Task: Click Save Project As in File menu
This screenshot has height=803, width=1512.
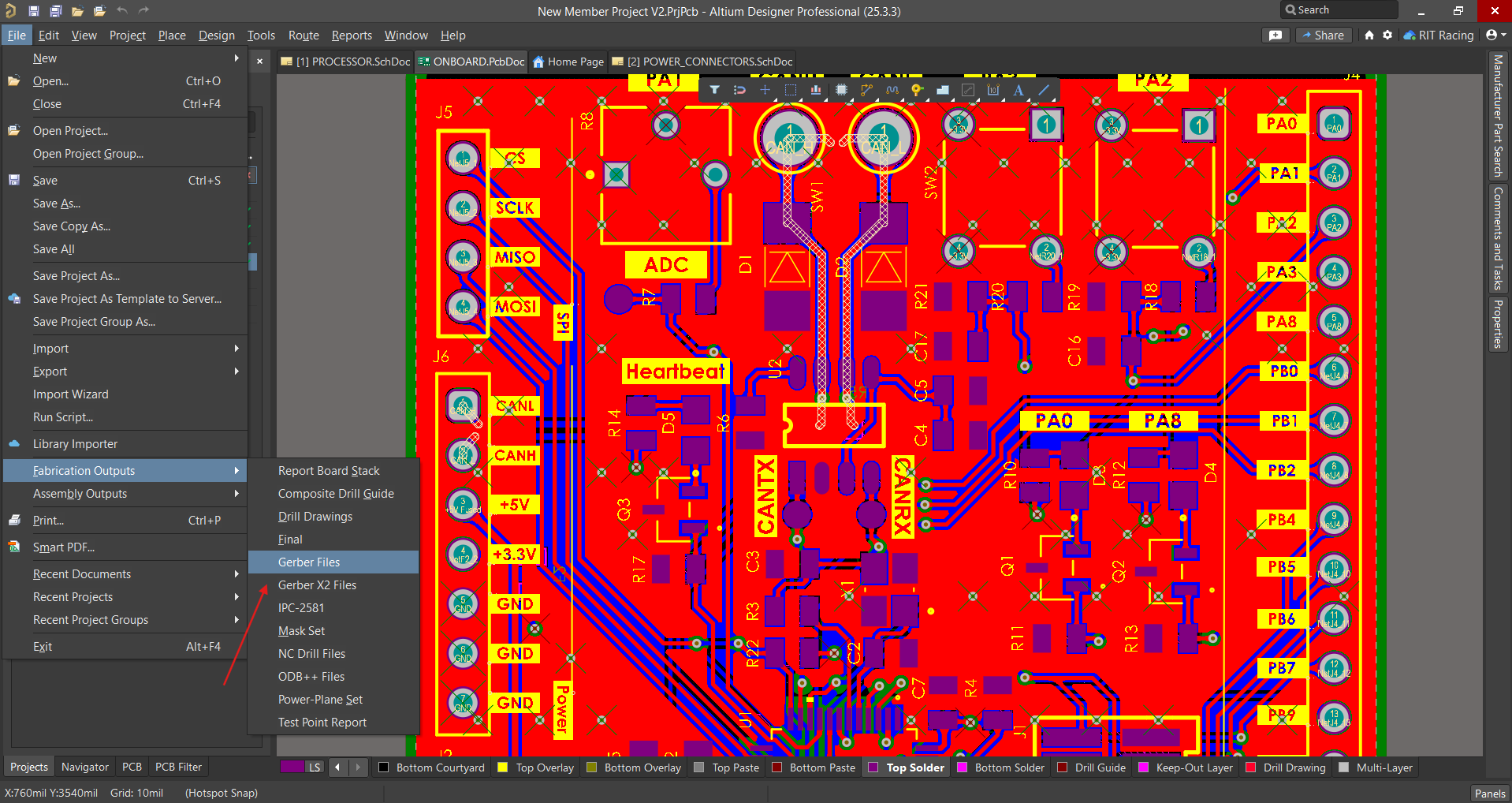Action: tap(125, 276)
